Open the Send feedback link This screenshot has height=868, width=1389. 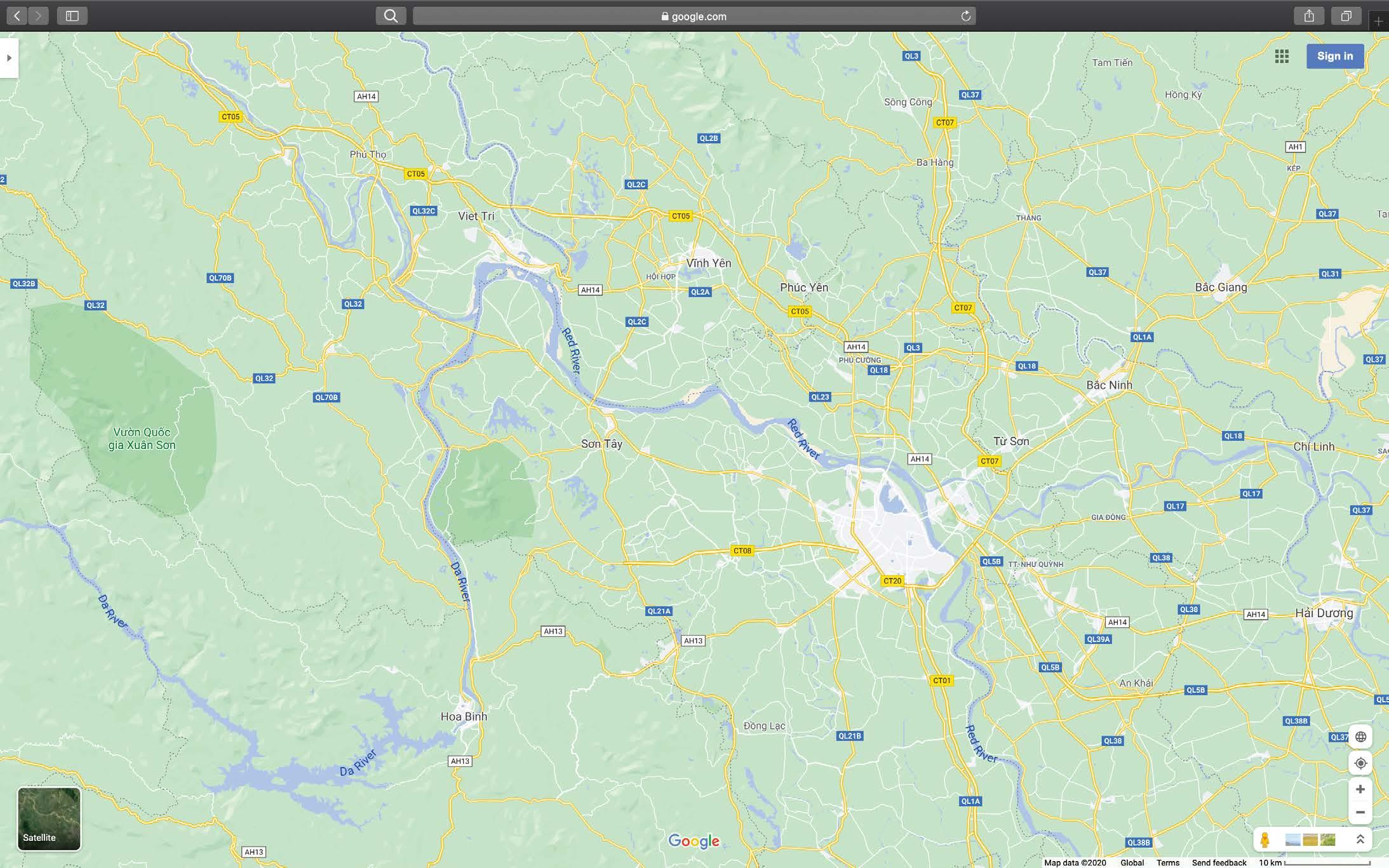pyautogui.click(x=1219, y=862)
